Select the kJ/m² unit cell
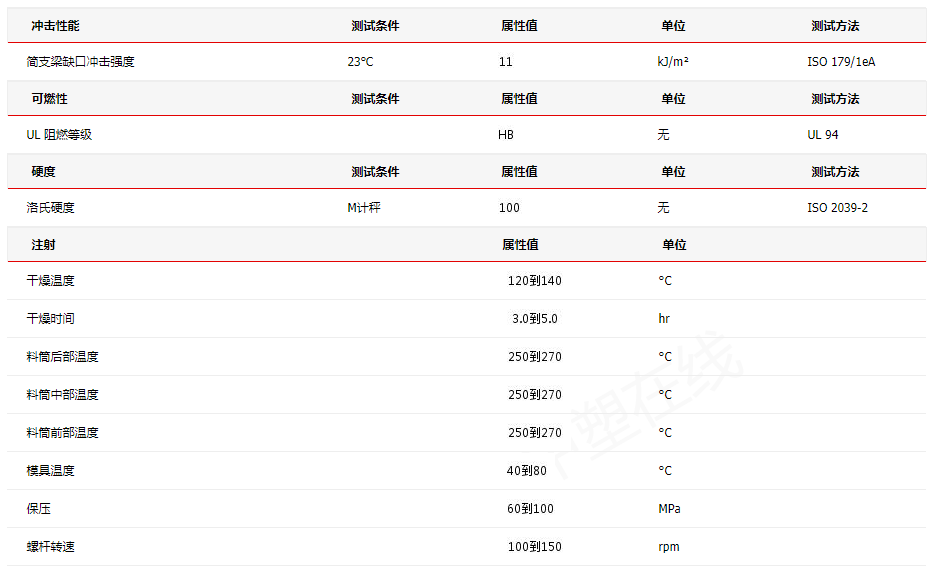Viewport: 941px width, 567px height. (x=673, y=62)
